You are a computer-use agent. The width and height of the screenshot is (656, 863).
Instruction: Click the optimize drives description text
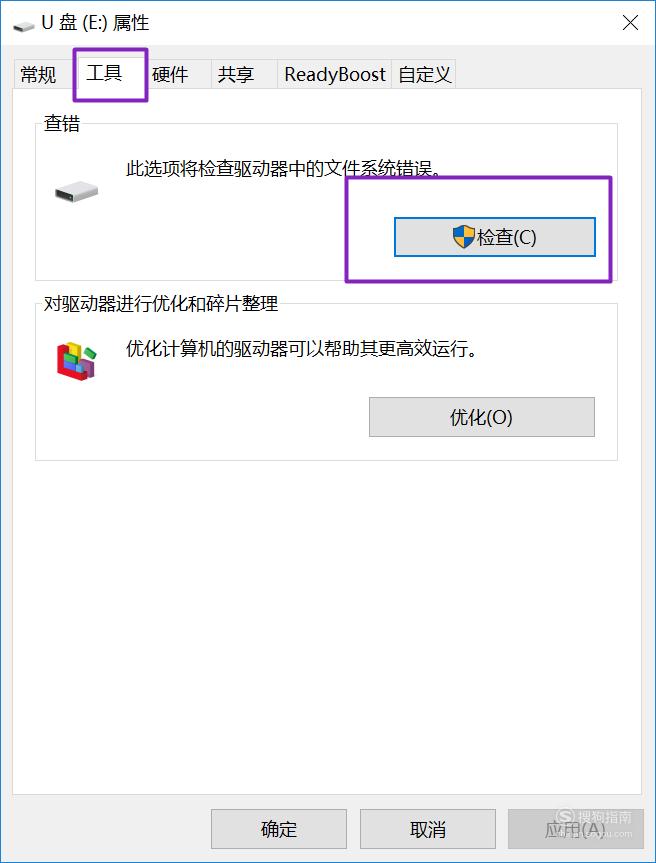click(x=302, y=348)
